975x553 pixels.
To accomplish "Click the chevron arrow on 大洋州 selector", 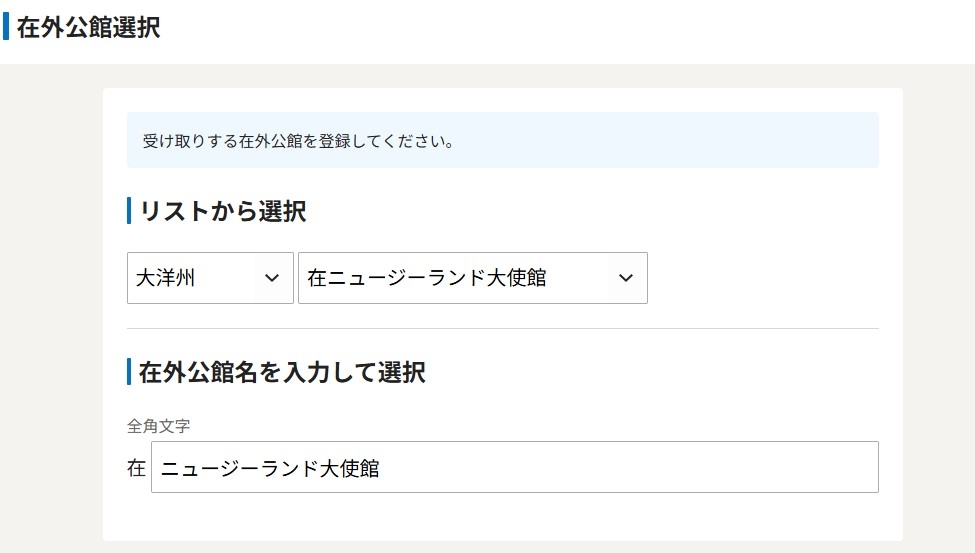I will pyautogui.click(x=270, y=278).
